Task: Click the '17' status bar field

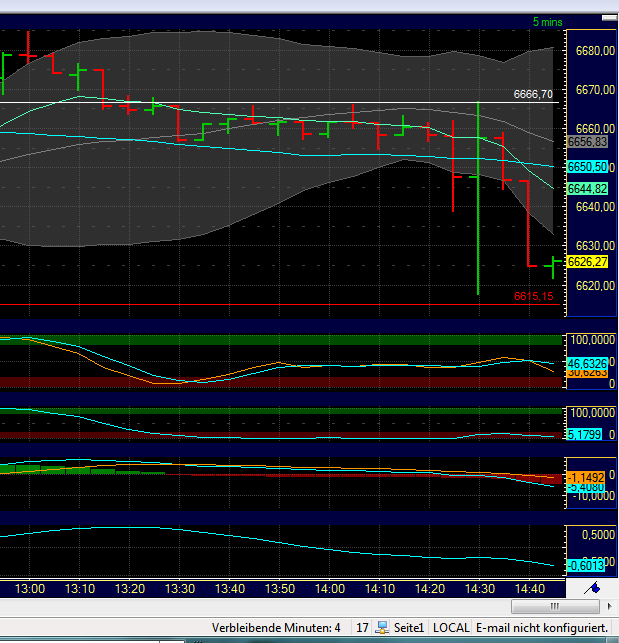Action: 362,628
